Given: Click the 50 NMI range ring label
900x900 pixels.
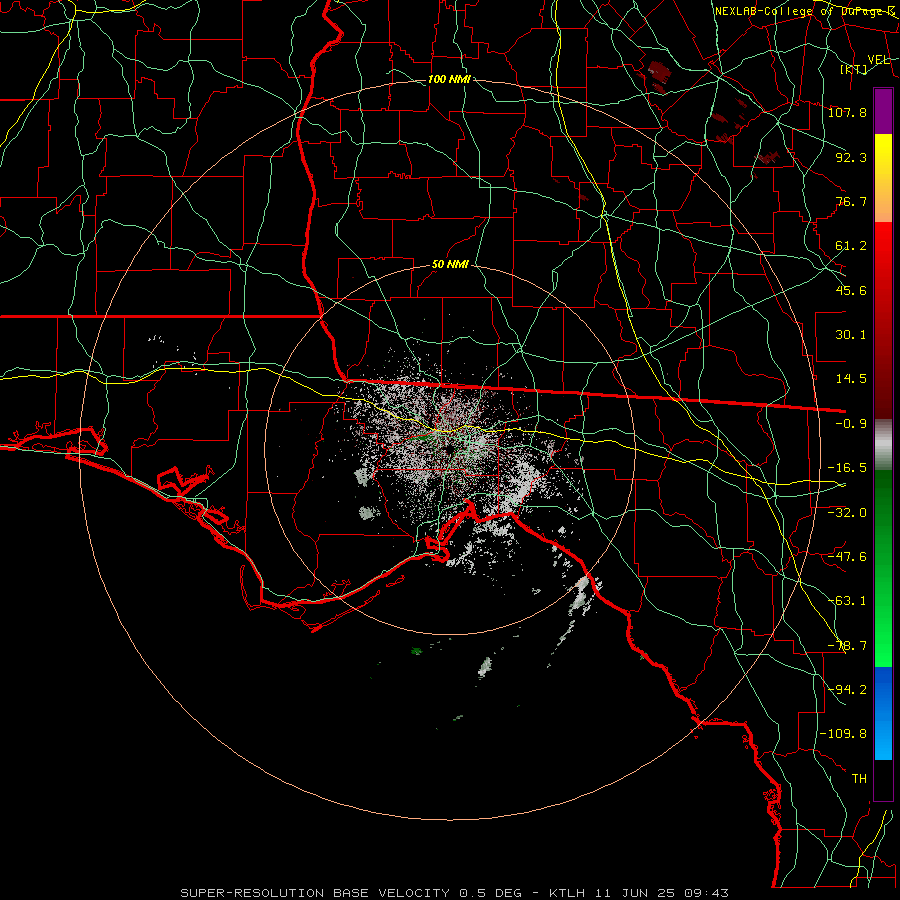Looking at the screenshot, I should click(x=450, y=265).
